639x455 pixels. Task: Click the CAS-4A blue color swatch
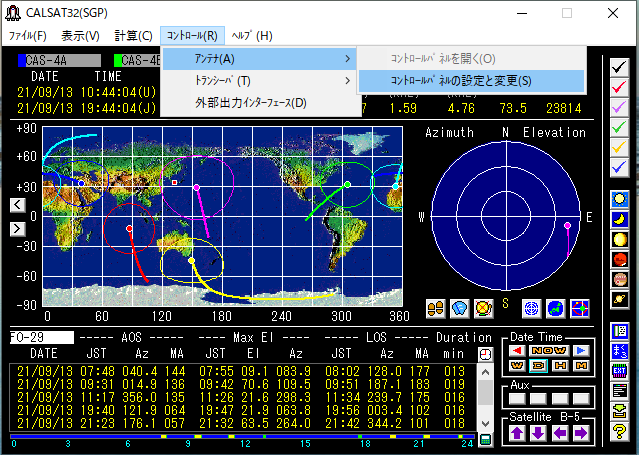pyautogui.click(x=22, y=60)
